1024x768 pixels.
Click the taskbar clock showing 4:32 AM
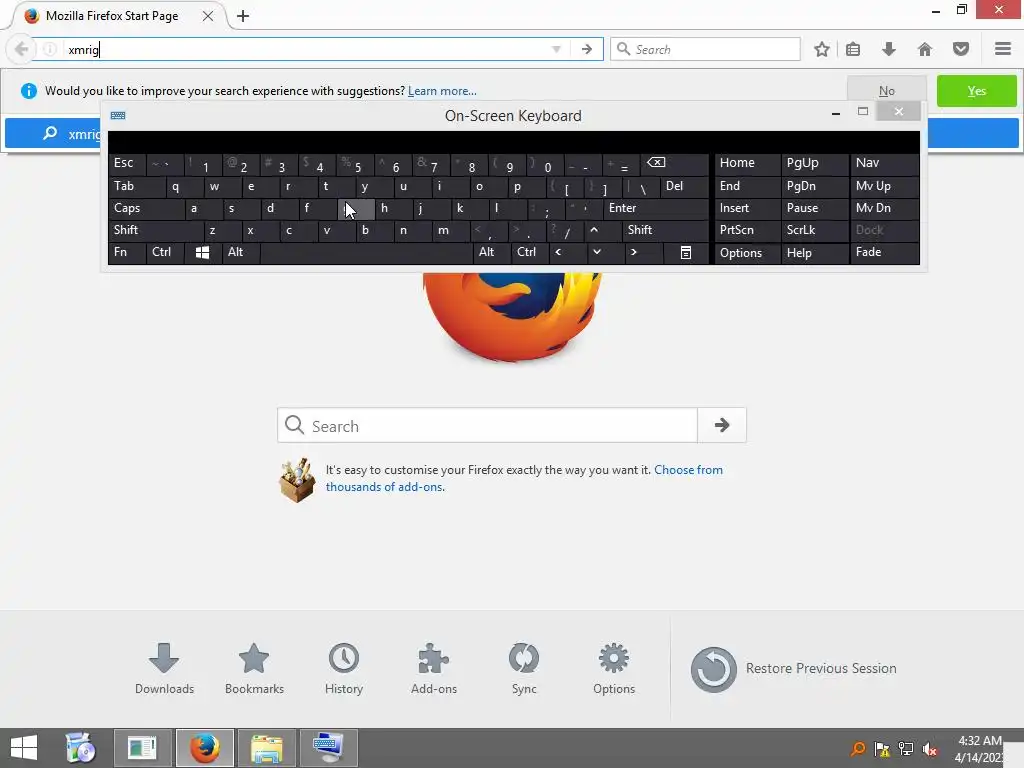(x=978, y=749)
